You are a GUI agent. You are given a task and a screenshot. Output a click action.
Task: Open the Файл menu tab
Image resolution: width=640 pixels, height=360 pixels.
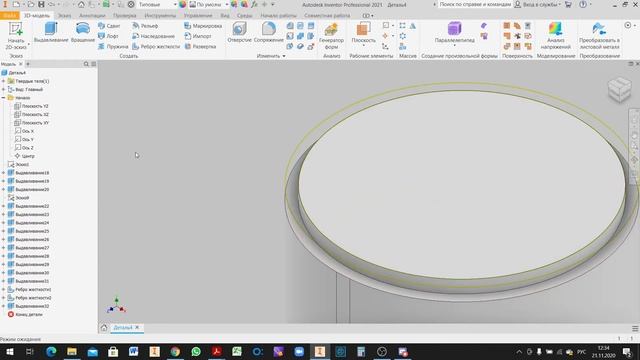[x=10, y=16]
